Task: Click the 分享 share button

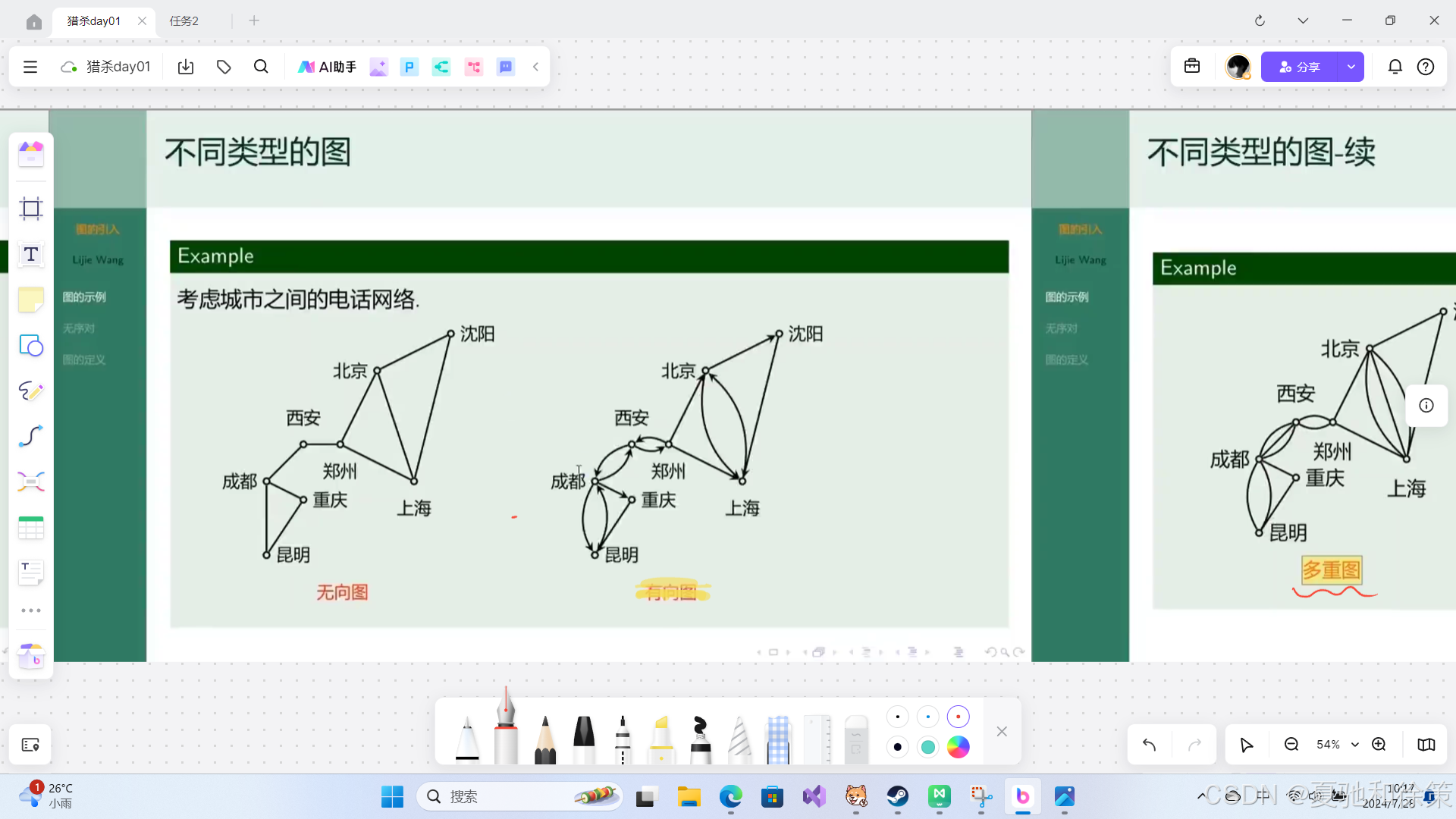Action: 1299,67
